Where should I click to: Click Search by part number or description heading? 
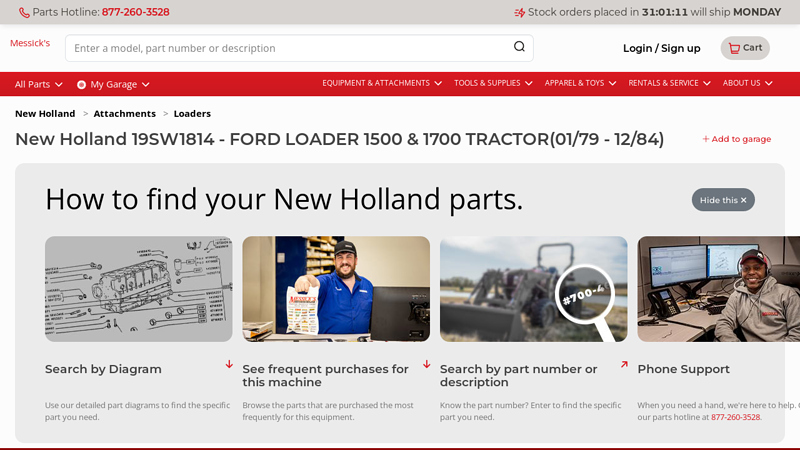pos(518,376)
